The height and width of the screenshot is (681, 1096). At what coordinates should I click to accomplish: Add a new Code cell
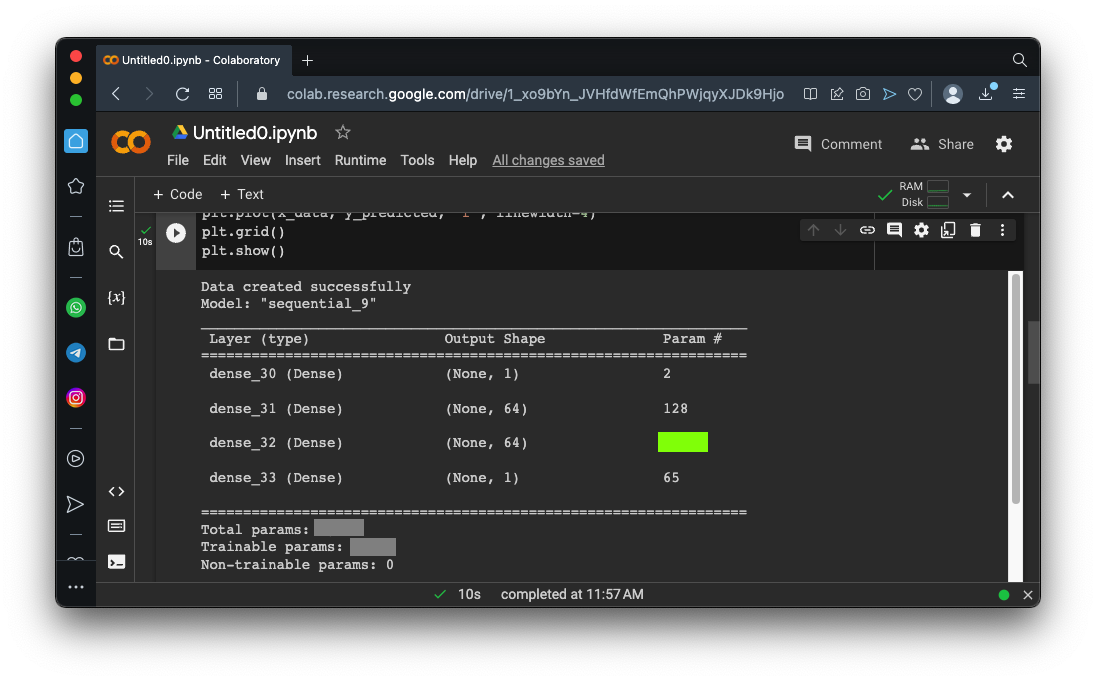click(x=177, y=195)
